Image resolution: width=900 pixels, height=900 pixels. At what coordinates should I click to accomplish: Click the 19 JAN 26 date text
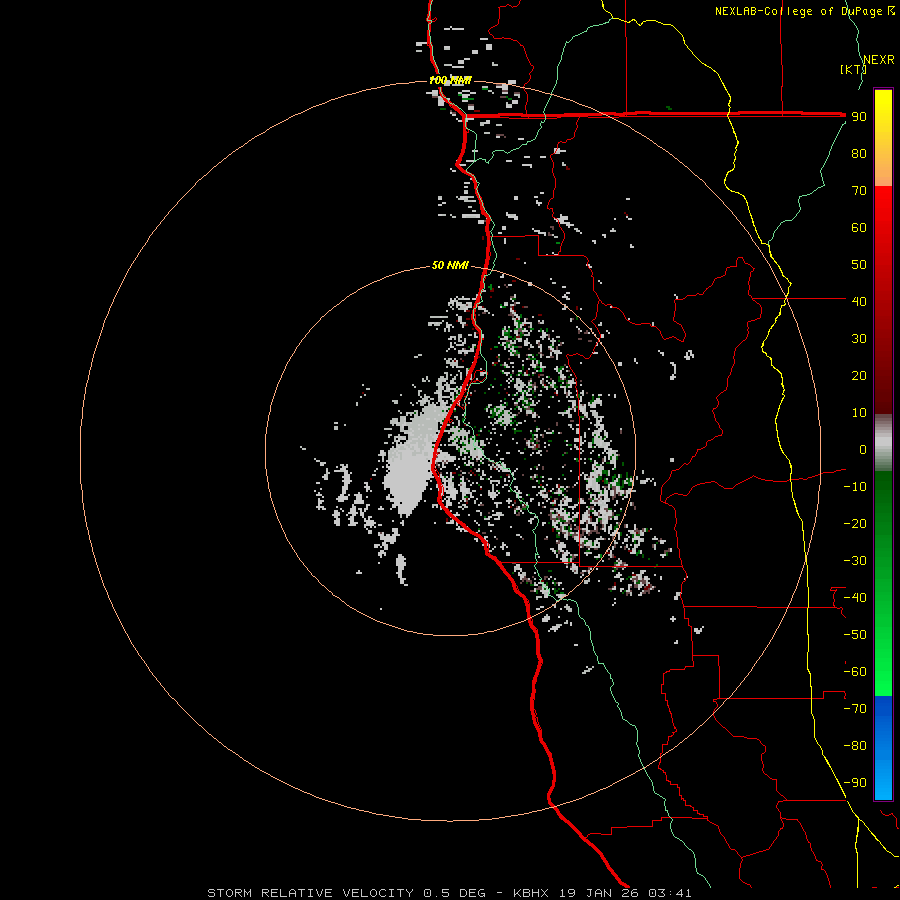point(599,893)
